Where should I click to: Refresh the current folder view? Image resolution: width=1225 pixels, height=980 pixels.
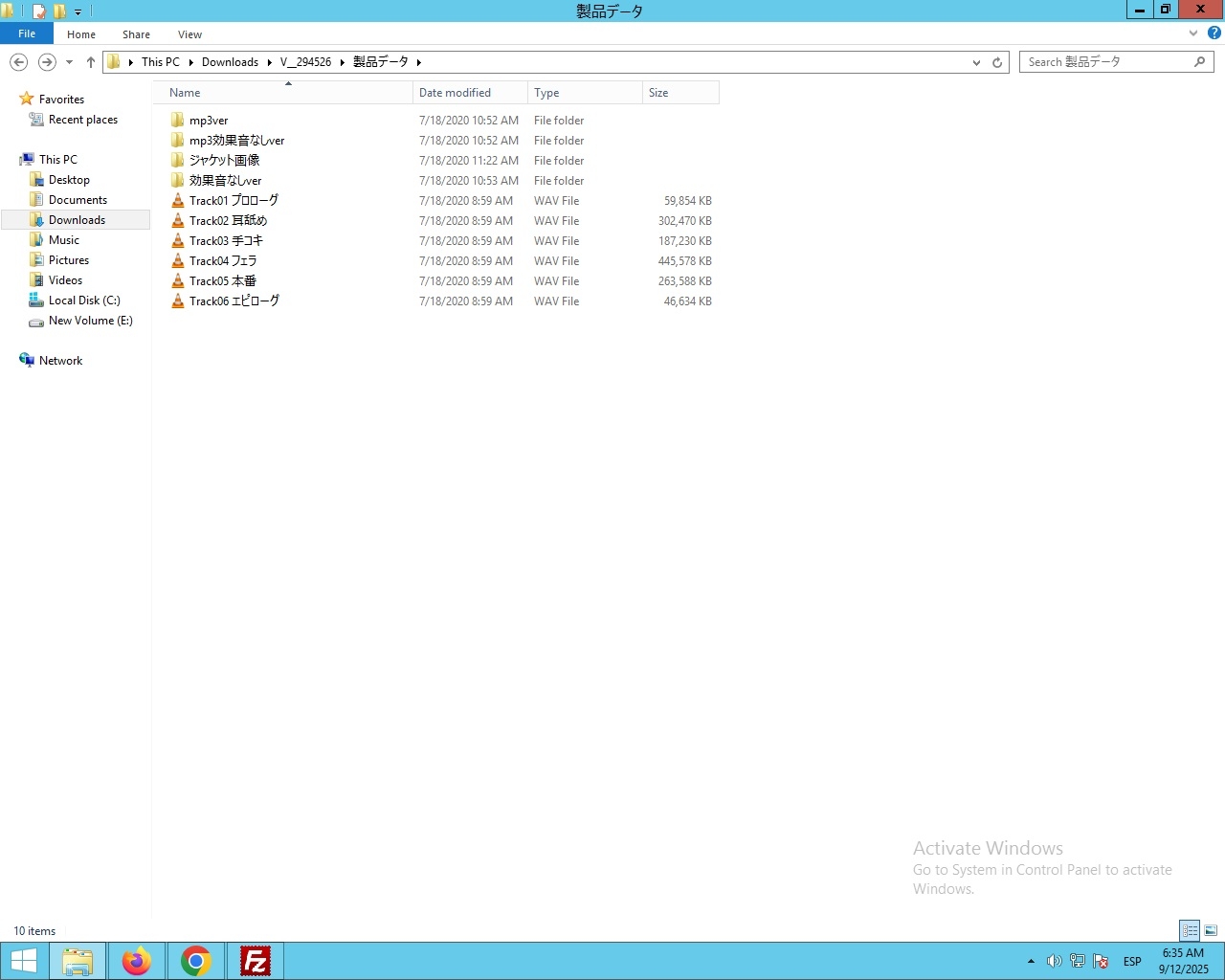pos(997,62)
